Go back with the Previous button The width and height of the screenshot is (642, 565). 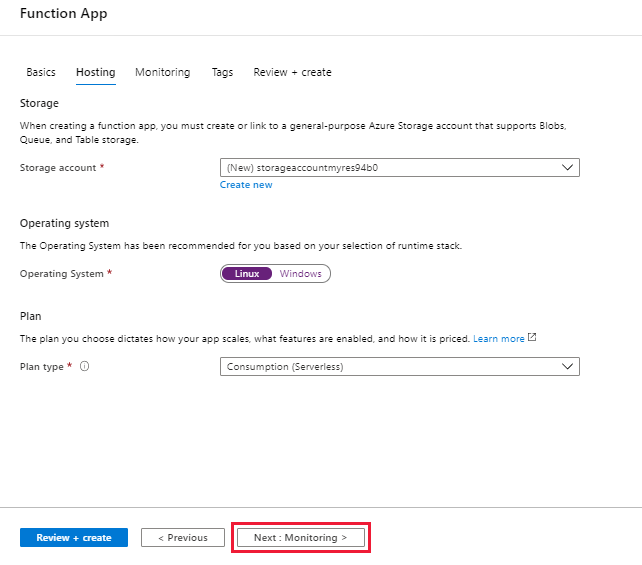[x=182, y=538]
